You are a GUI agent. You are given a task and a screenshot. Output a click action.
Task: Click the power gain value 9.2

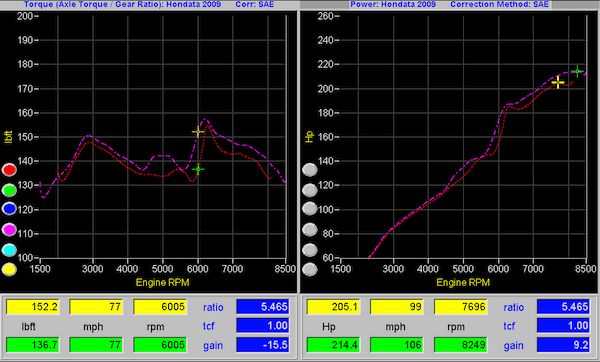[563, 345]
